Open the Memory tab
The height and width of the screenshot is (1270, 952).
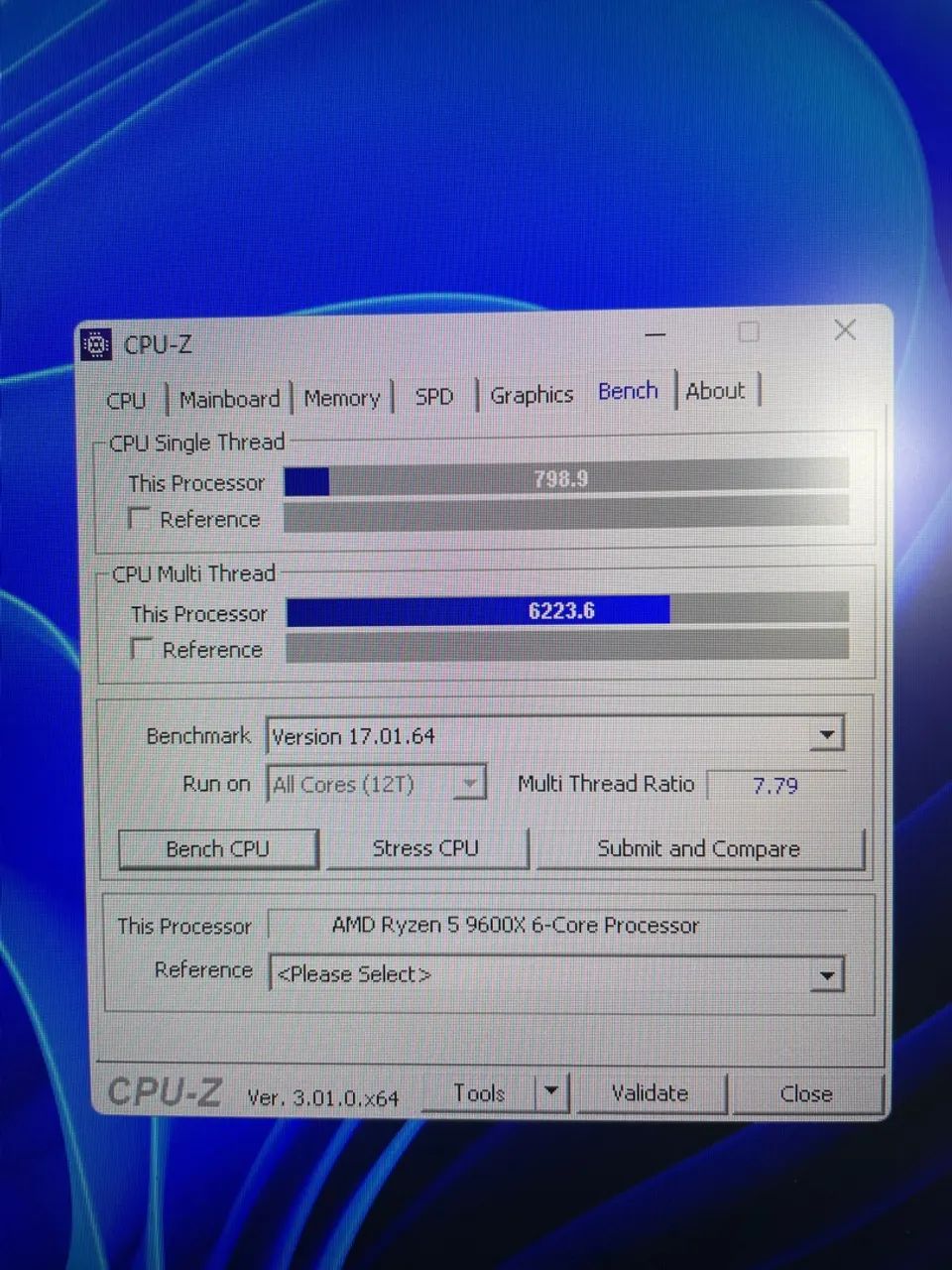tap(342, 398)
